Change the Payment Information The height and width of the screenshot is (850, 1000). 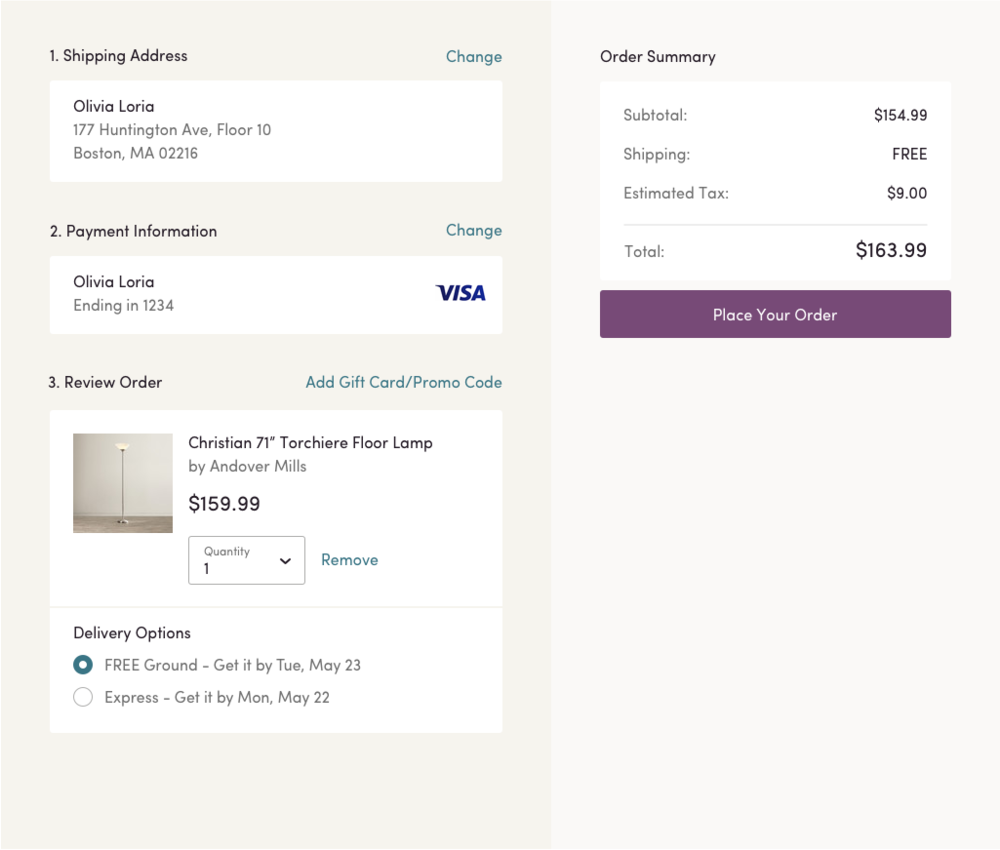click(474, 230)
